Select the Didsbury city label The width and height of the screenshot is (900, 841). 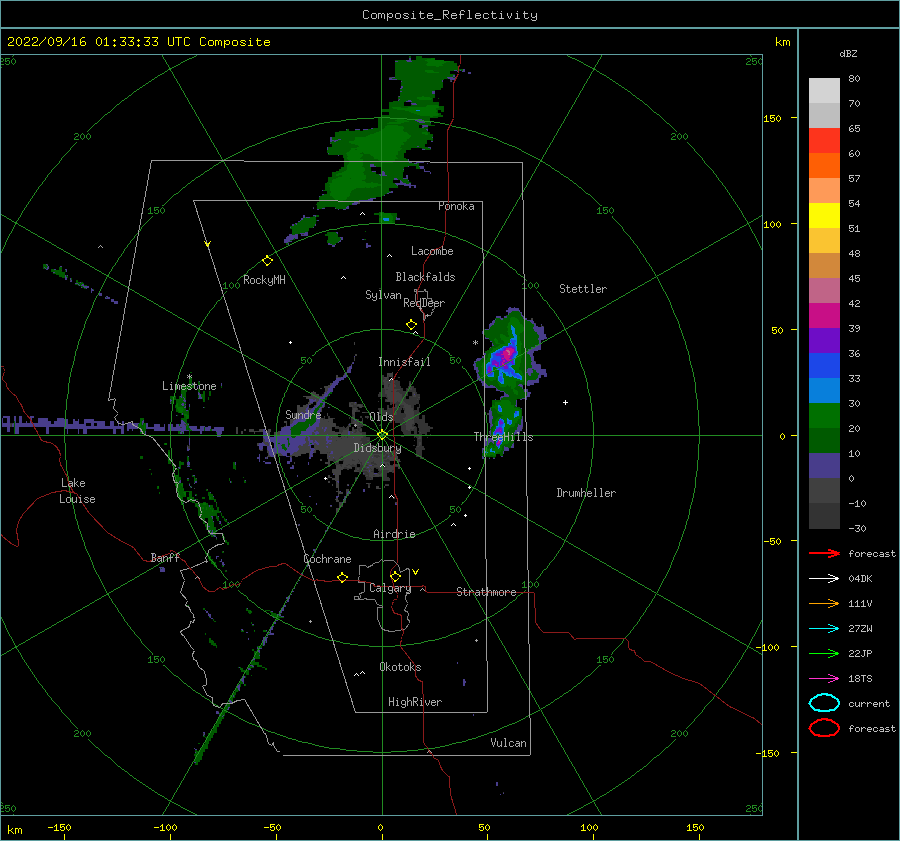[x=377, y=448]
